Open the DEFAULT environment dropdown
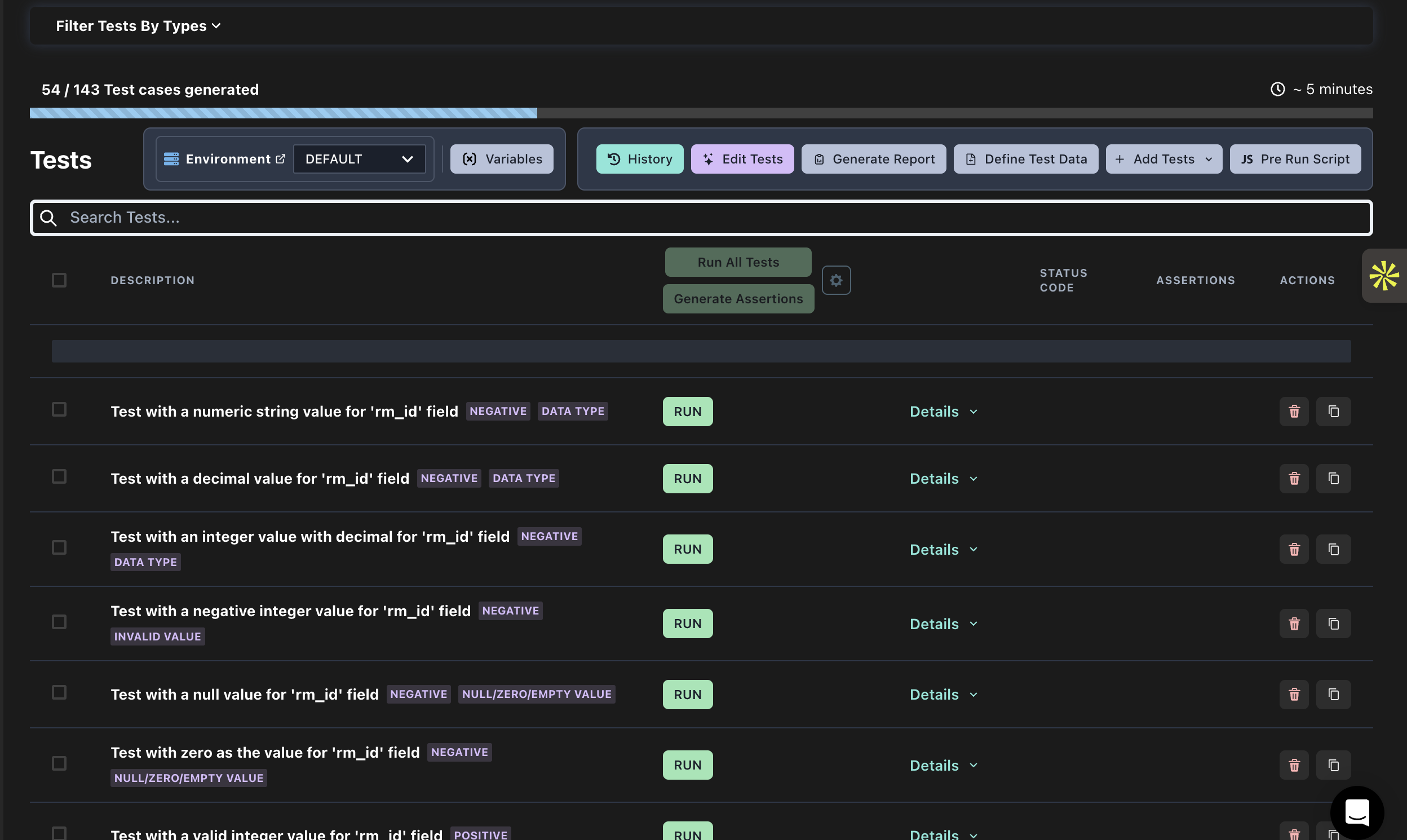 [x=359, y=159]
